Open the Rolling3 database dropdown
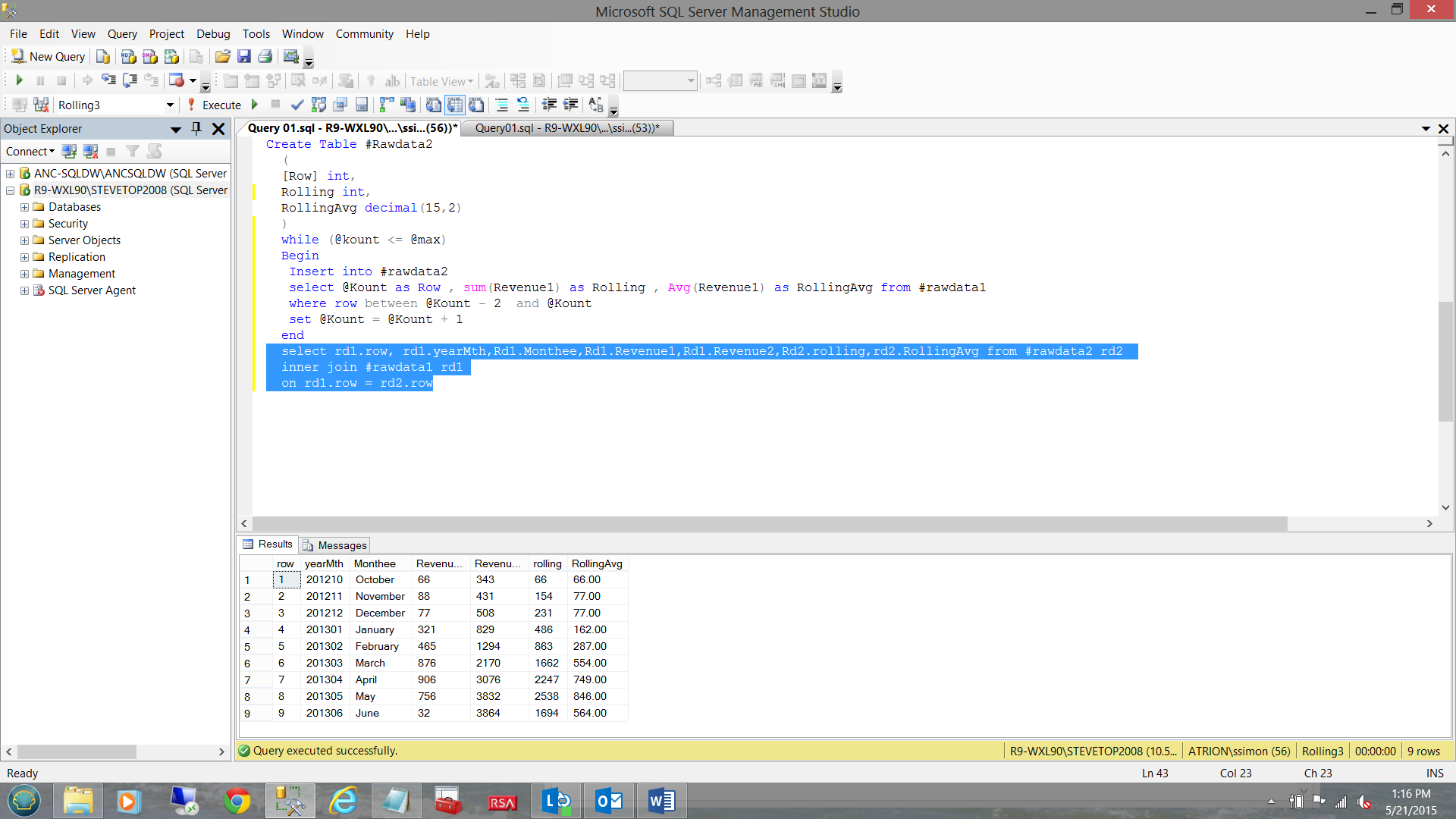Screen dimensions: 1456x819 click(x=170, y=105)
